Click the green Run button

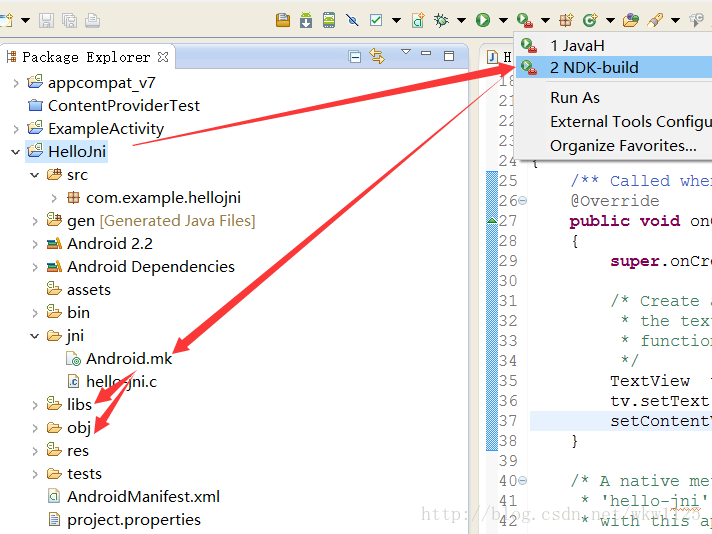(x=483, y=20)
